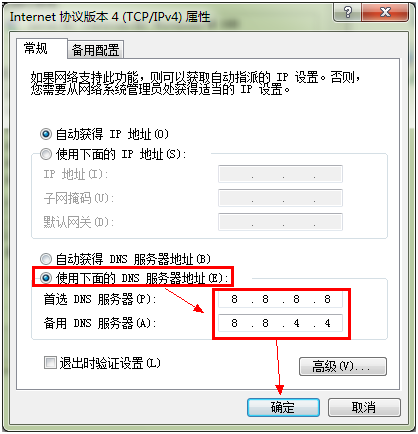Click first octet of preferred DNS

[x=234, y=299]
